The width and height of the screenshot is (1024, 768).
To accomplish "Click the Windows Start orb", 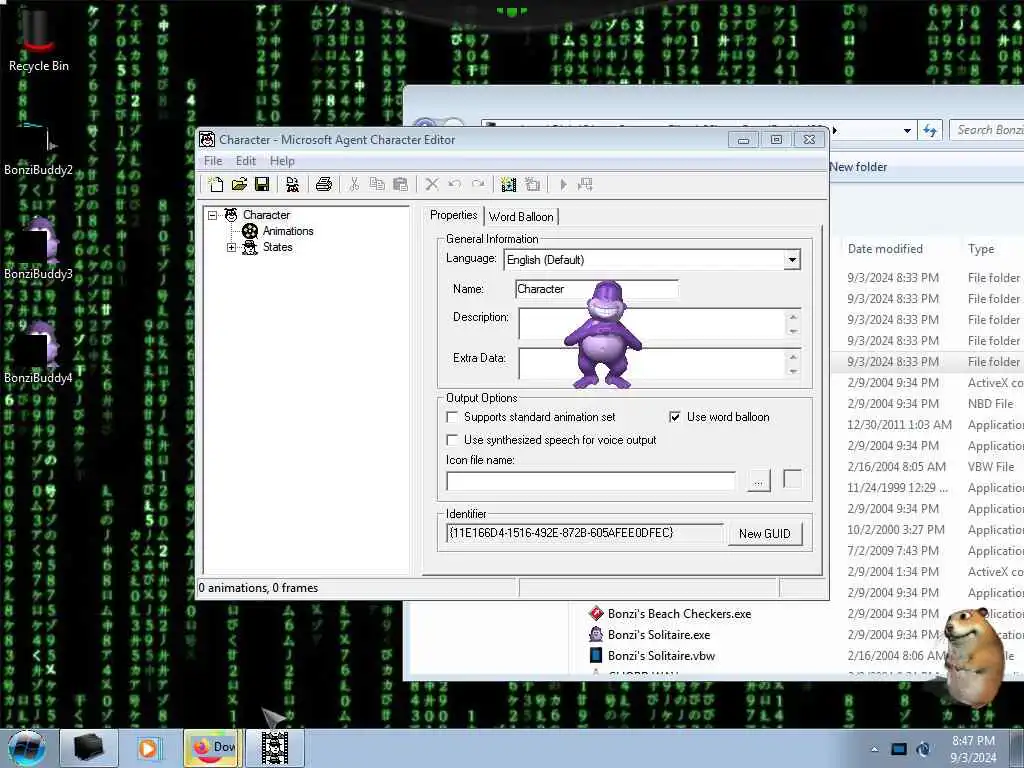I will [27, 748].
